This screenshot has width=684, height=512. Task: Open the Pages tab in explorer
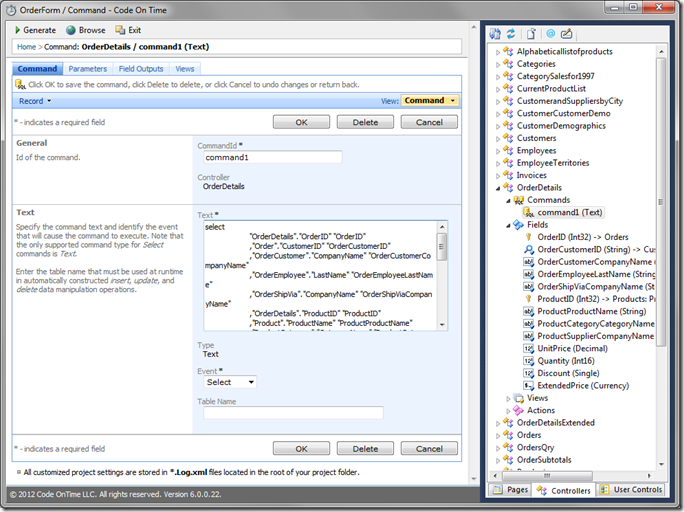510,490
